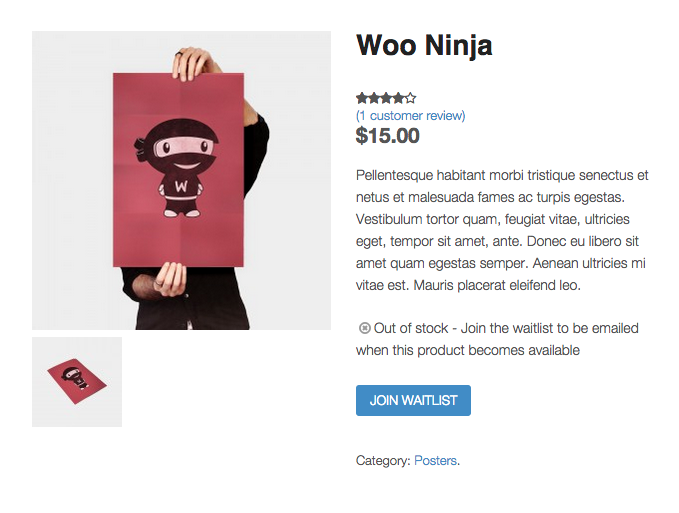Select the small poster gallery thumbnail
Viewport: 679px width, 513px height.
[77, 382]
